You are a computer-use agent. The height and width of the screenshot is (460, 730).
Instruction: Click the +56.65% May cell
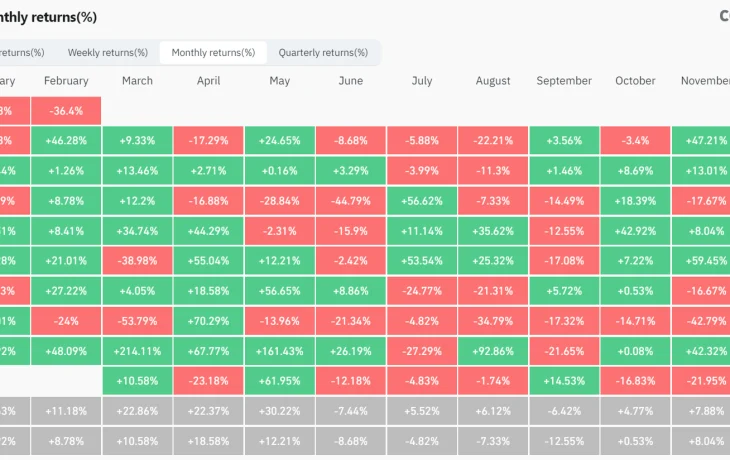(280, 291)
